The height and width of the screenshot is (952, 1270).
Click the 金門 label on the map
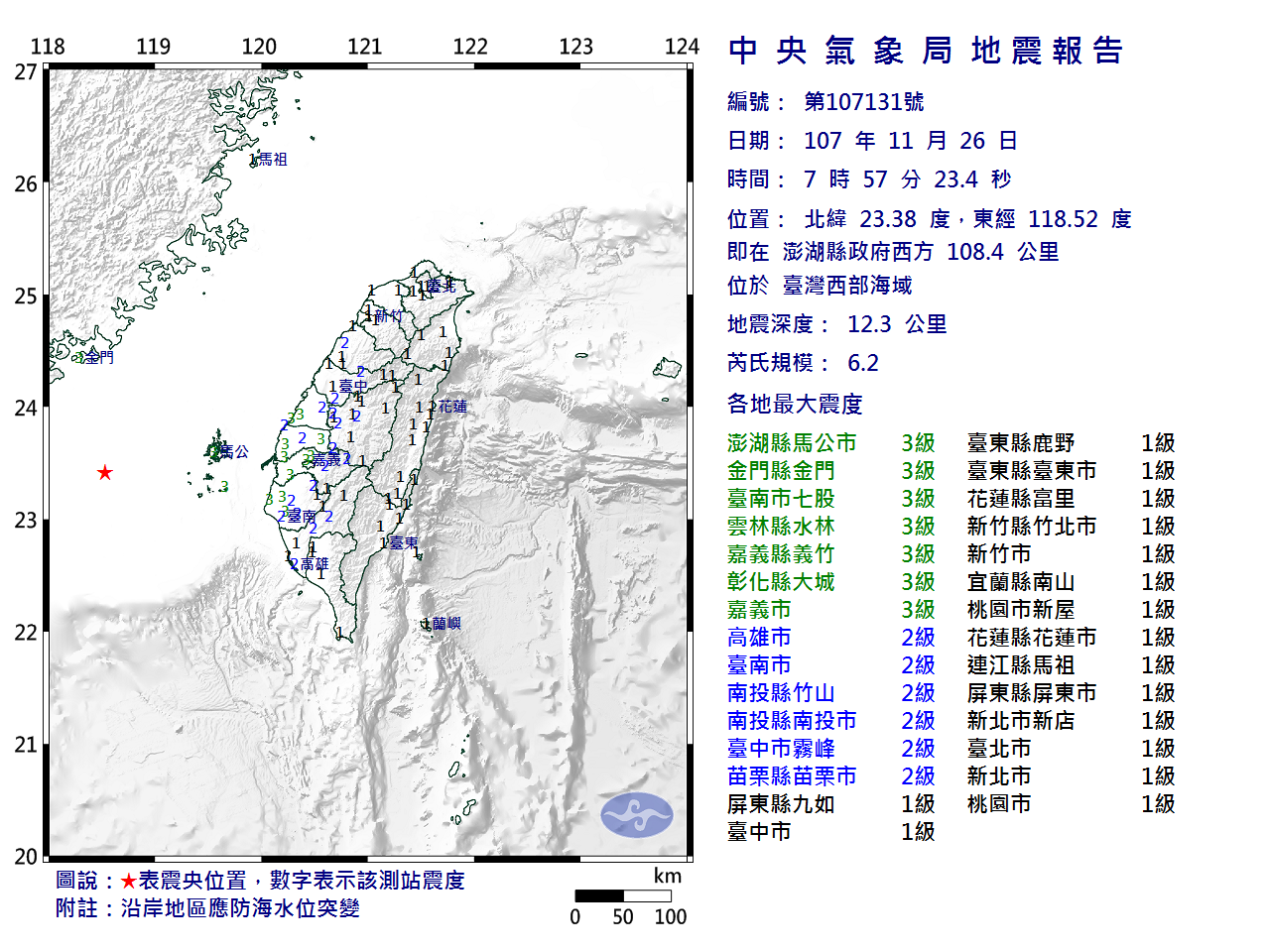[x=99, y=357]
